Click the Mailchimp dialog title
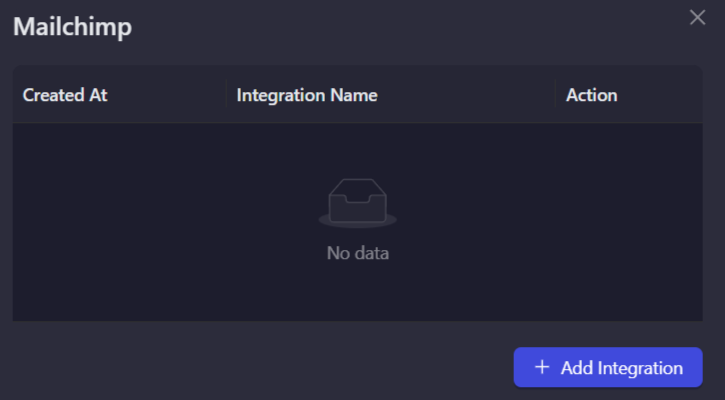Image resolution: width=725 pixels, height=400 pixels. point(73,26)
